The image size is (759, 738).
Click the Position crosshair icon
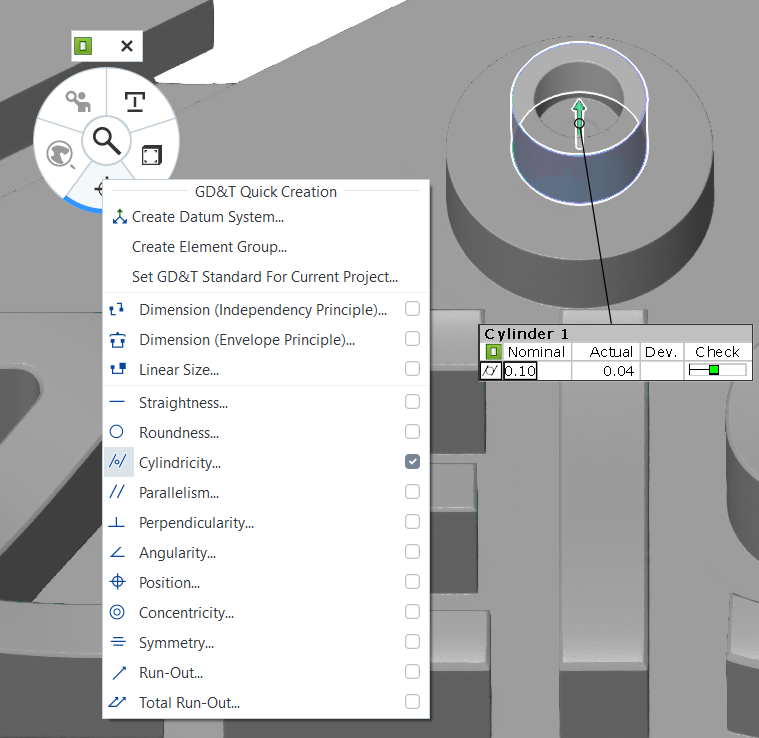118,582
